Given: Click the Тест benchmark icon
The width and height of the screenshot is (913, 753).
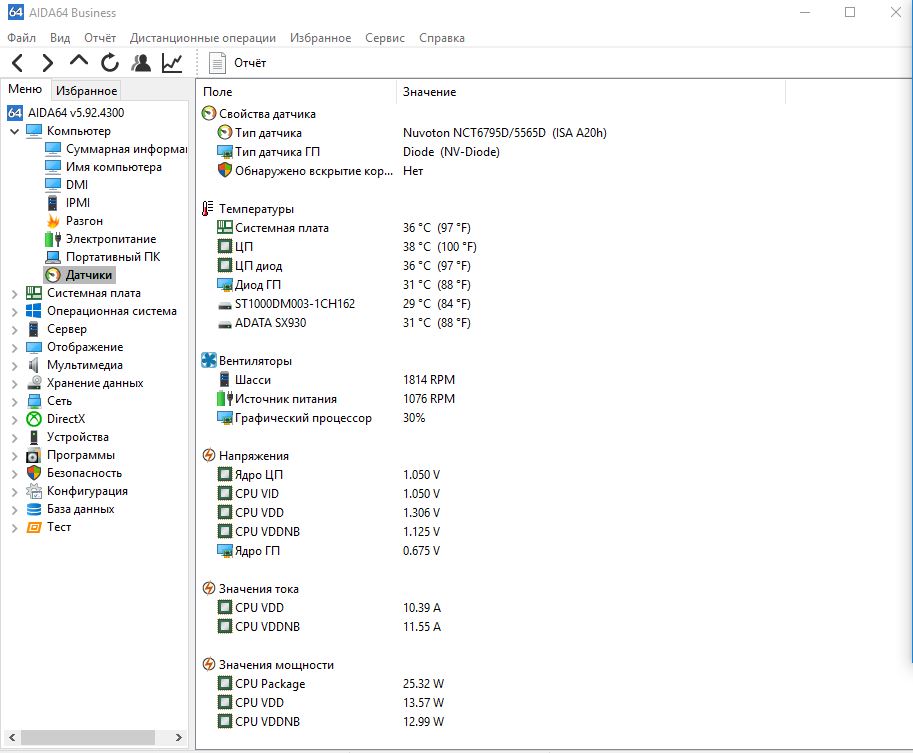Looking at the screenshot, I should pyautogui.click(x=34, y=527).
